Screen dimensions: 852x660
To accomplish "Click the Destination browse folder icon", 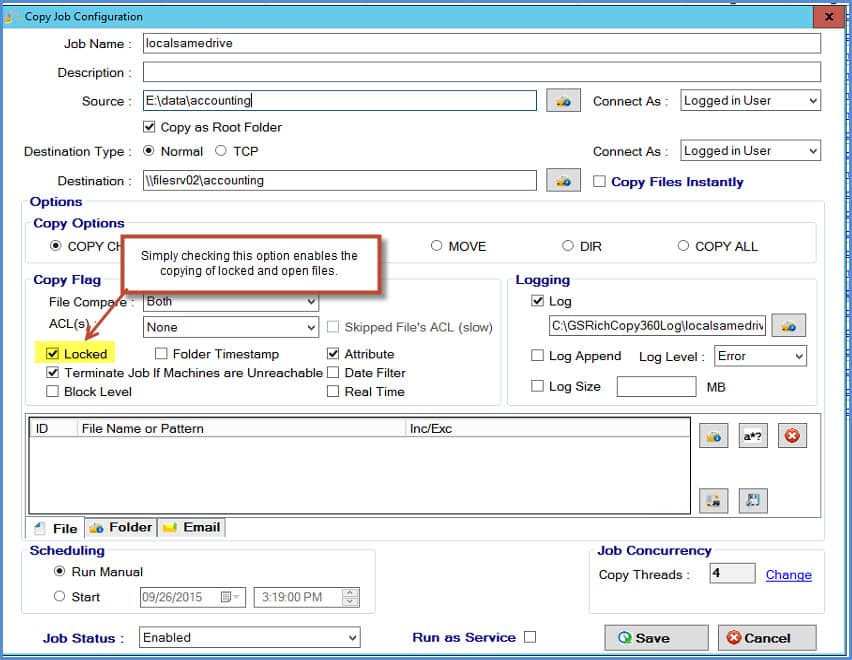I will click(565, 182).
